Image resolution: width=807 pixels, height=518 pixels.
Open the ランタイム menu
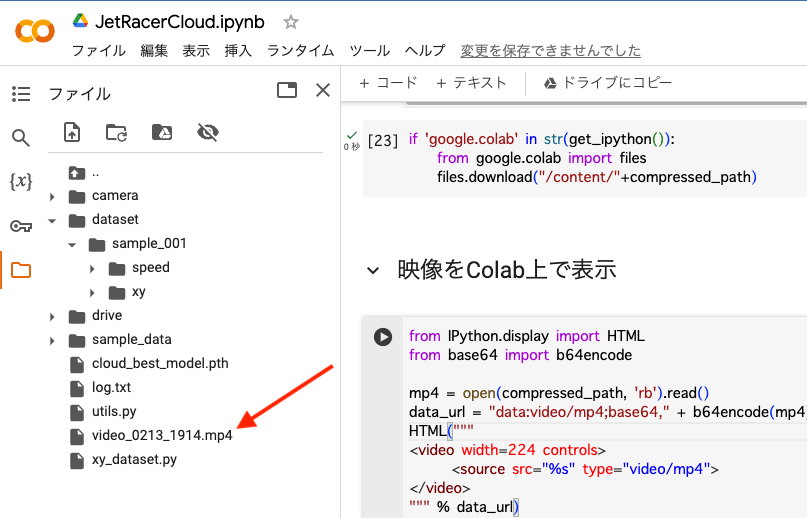[301, 50]
